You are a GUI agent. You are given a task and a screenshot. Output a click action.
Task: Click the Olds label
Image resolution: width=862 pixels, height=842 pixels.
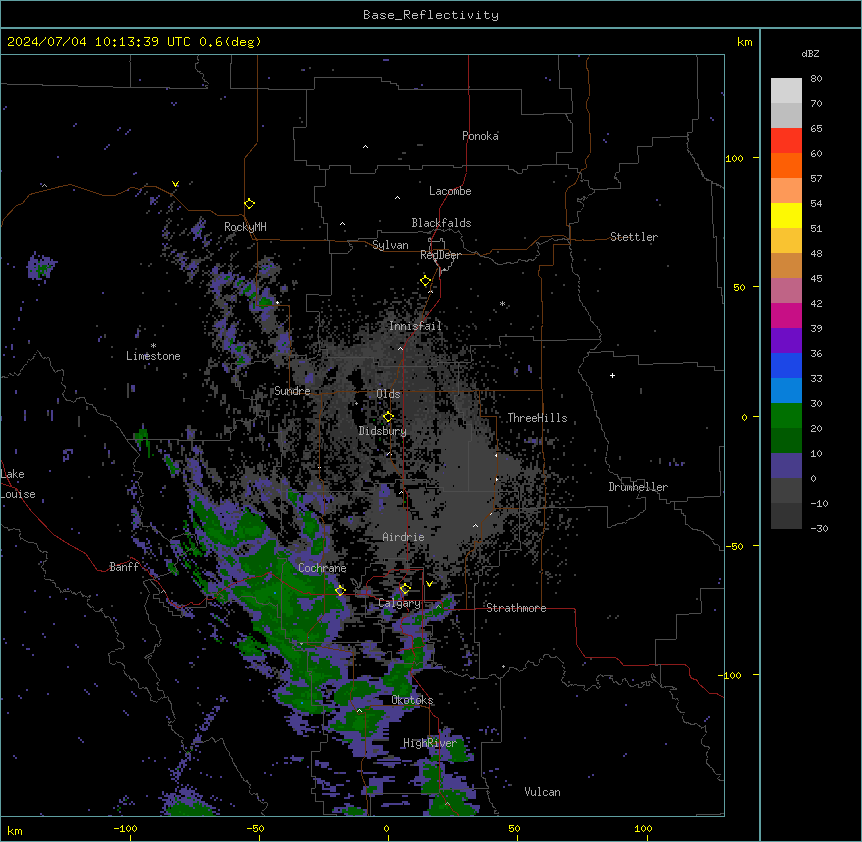(x=388, y=394)
